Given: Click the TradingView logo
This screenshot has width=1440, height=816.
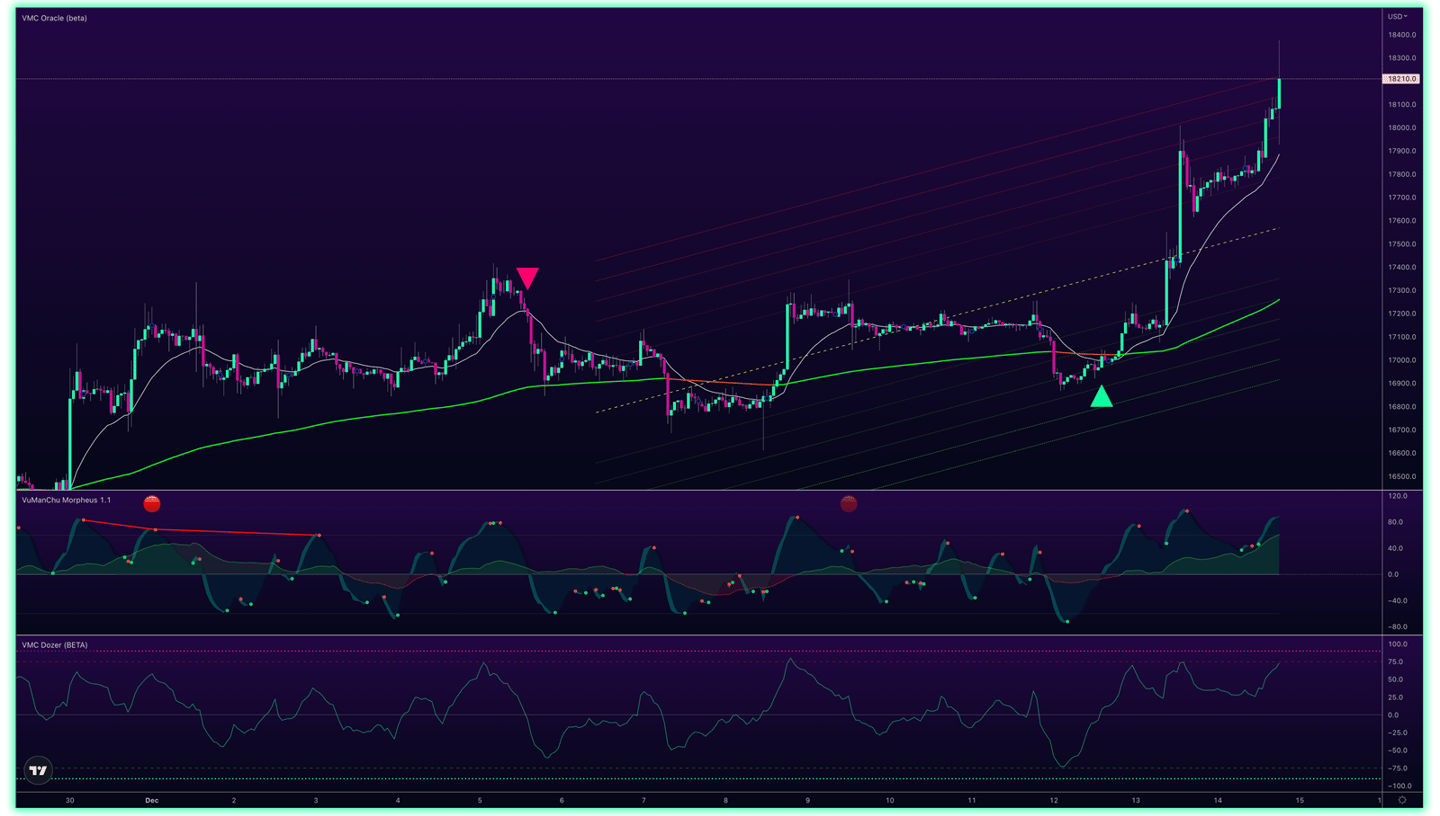Looking at the screenshot, I should click(x=38, y=771).
